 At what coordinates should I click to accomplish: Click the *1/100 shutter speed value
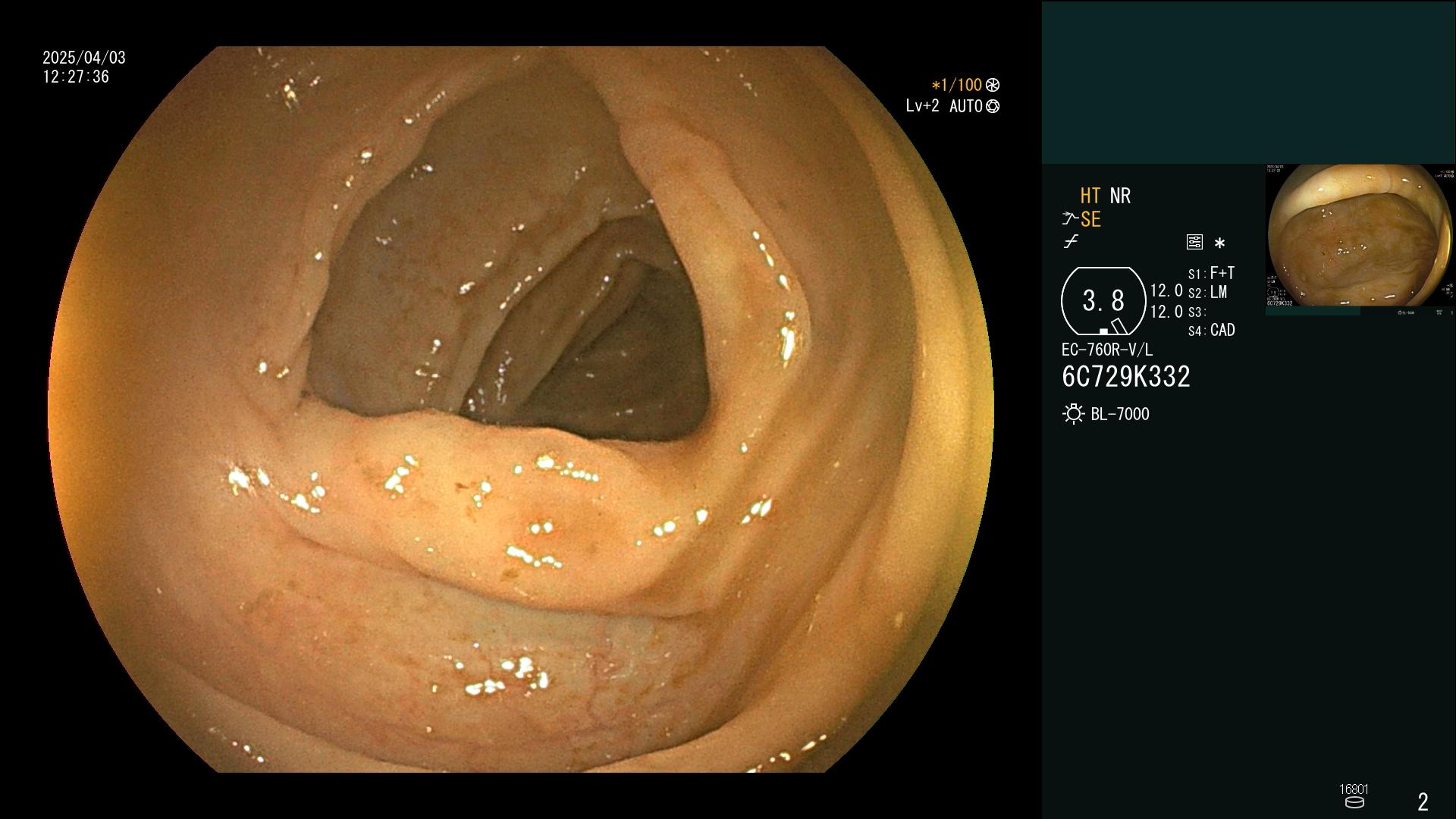[x=956, y=86]
